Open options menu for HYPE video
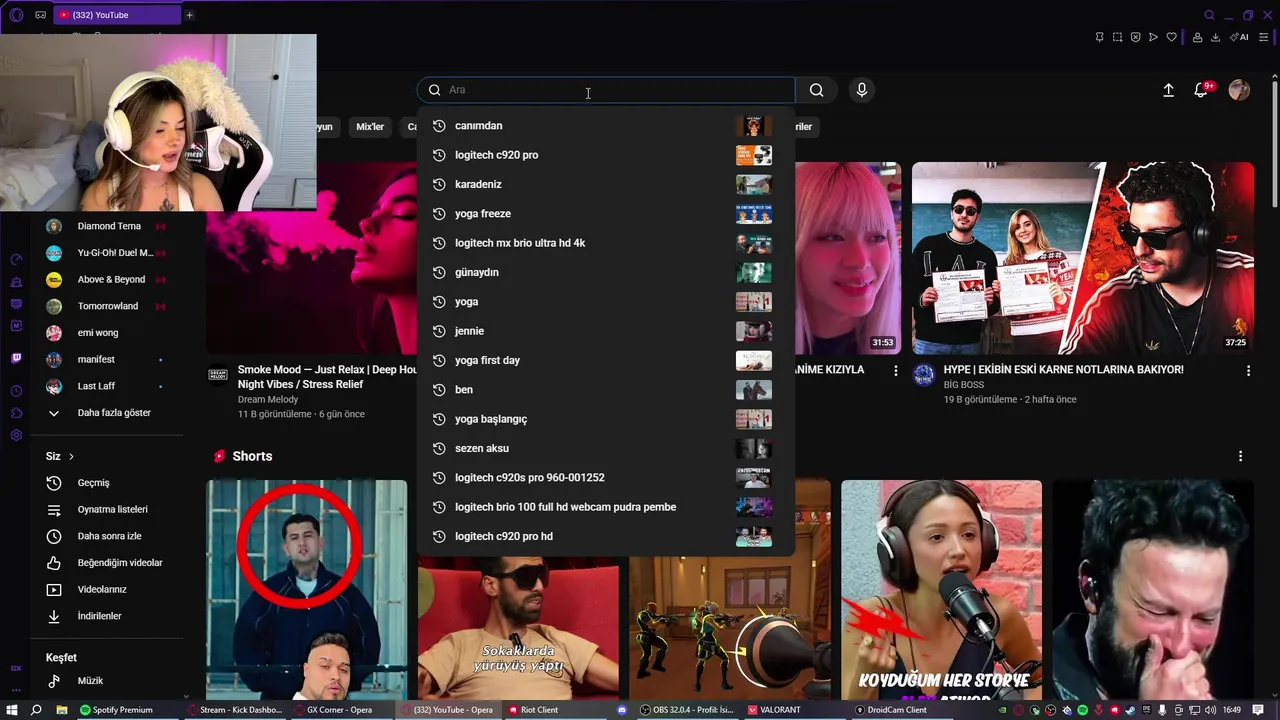Image resolution: width=1280 pixels, height=720 pixels. pyautogui.click(x=1248, y=371)
